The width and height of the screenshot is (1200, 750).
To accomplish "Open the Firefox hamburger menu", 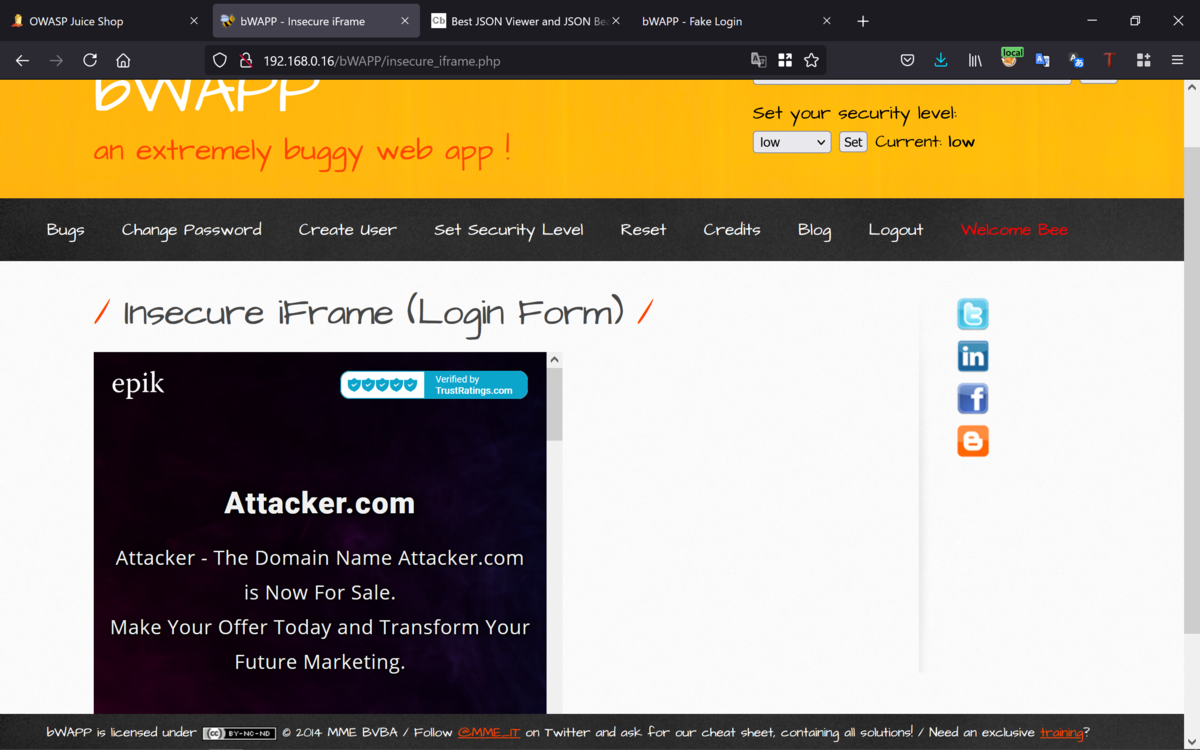I will [1177, 61].
